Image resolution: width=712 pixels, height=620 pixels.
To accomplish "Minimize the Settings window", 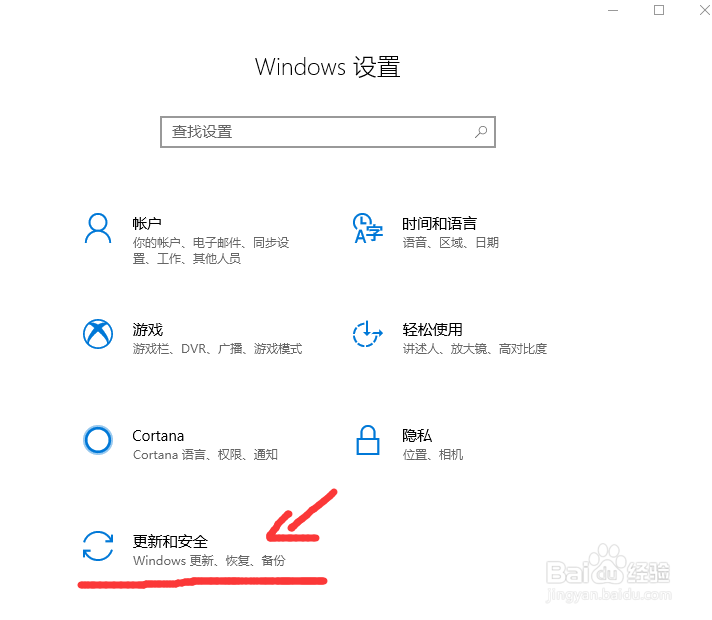I will [613, 10].
